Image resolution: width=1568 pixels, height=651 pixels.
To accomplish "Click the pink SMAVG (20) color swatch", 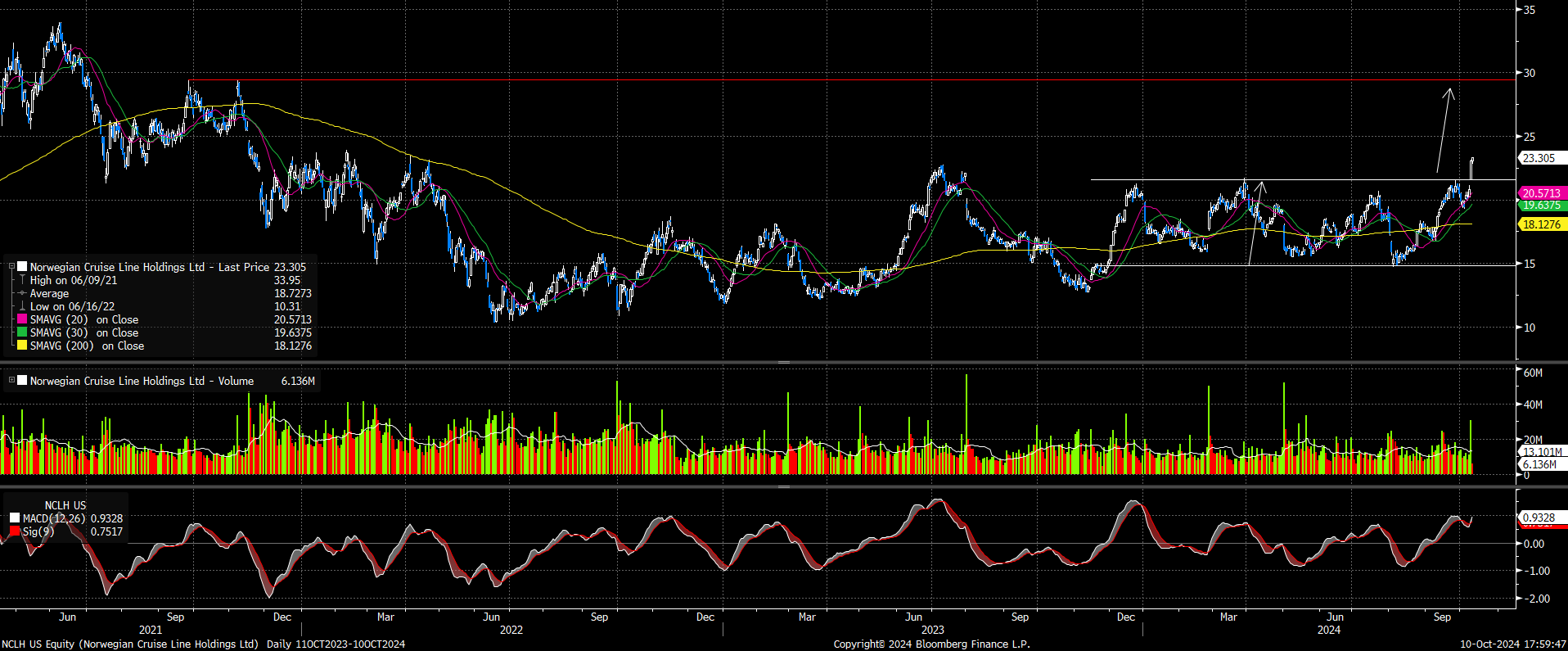I will click(23, 319).
